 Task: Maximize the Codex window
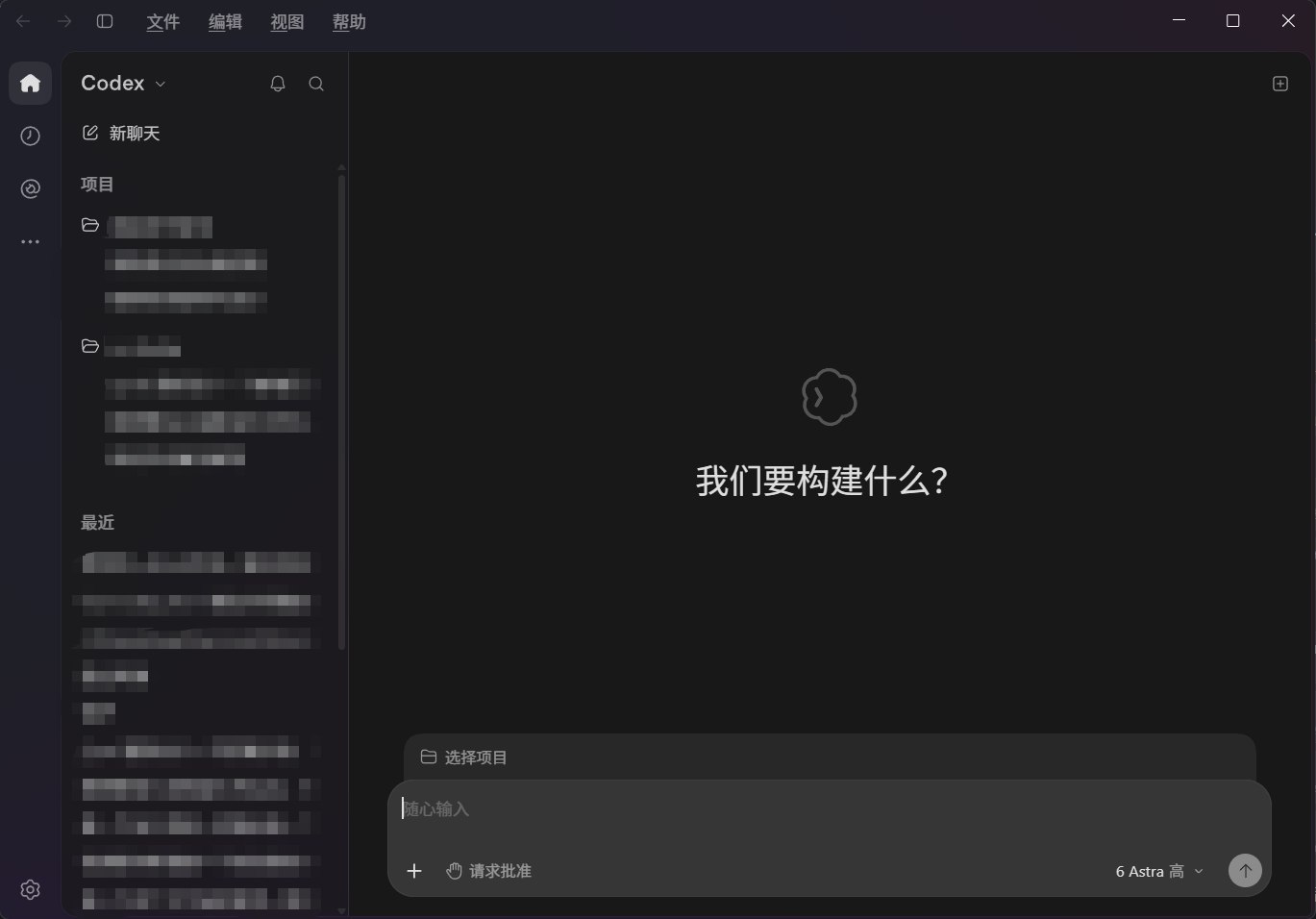point(1233,21)
